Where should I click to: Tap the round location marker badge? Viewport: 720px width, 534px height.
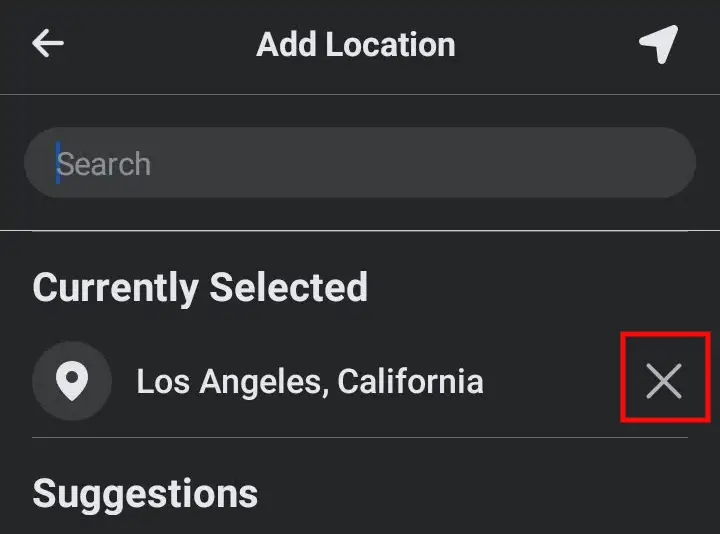[72, 381]
